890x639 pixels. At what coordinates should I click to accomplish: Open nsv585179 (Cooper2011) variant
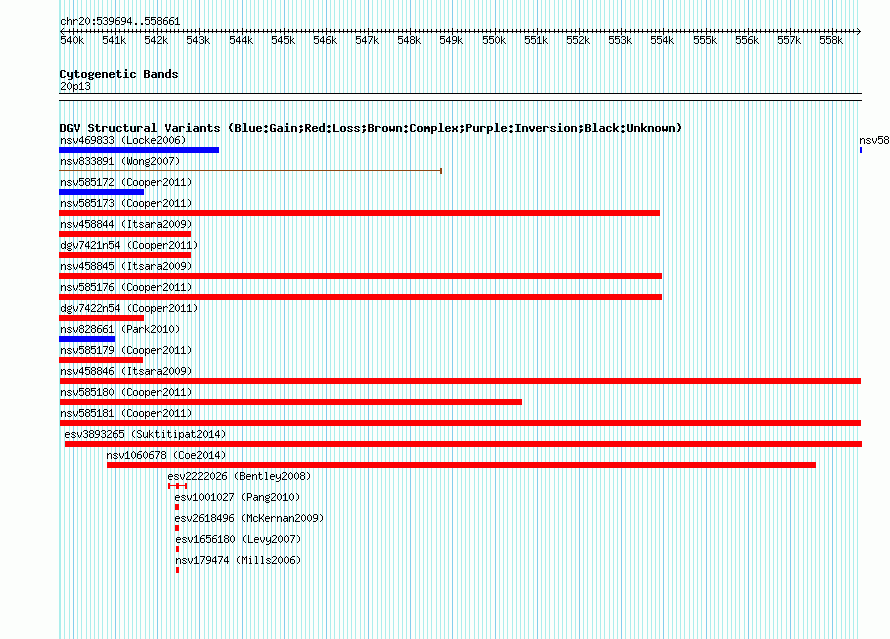tap(126, 350)
